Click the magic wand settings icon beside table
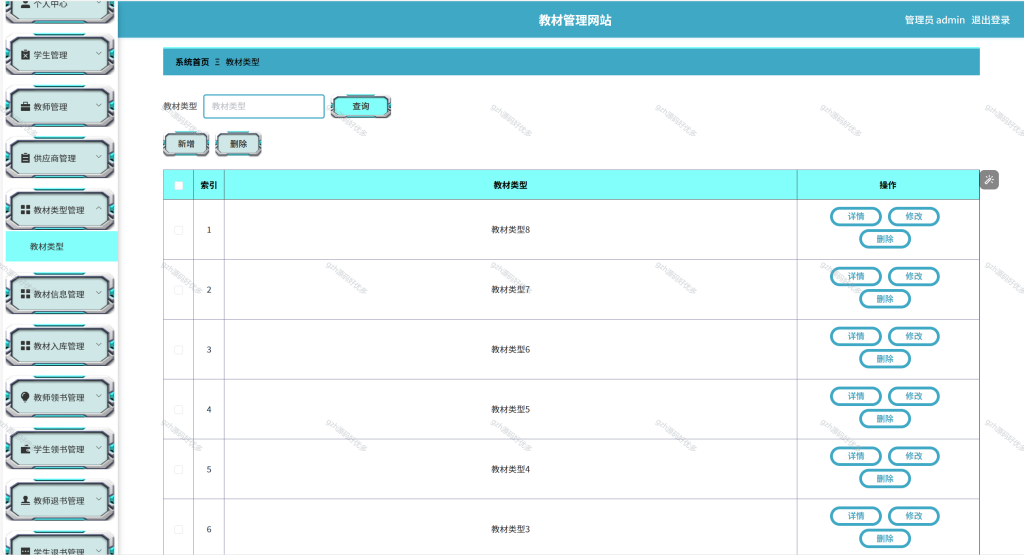The width and height of the screenshot is (1024, 555). 989,180
